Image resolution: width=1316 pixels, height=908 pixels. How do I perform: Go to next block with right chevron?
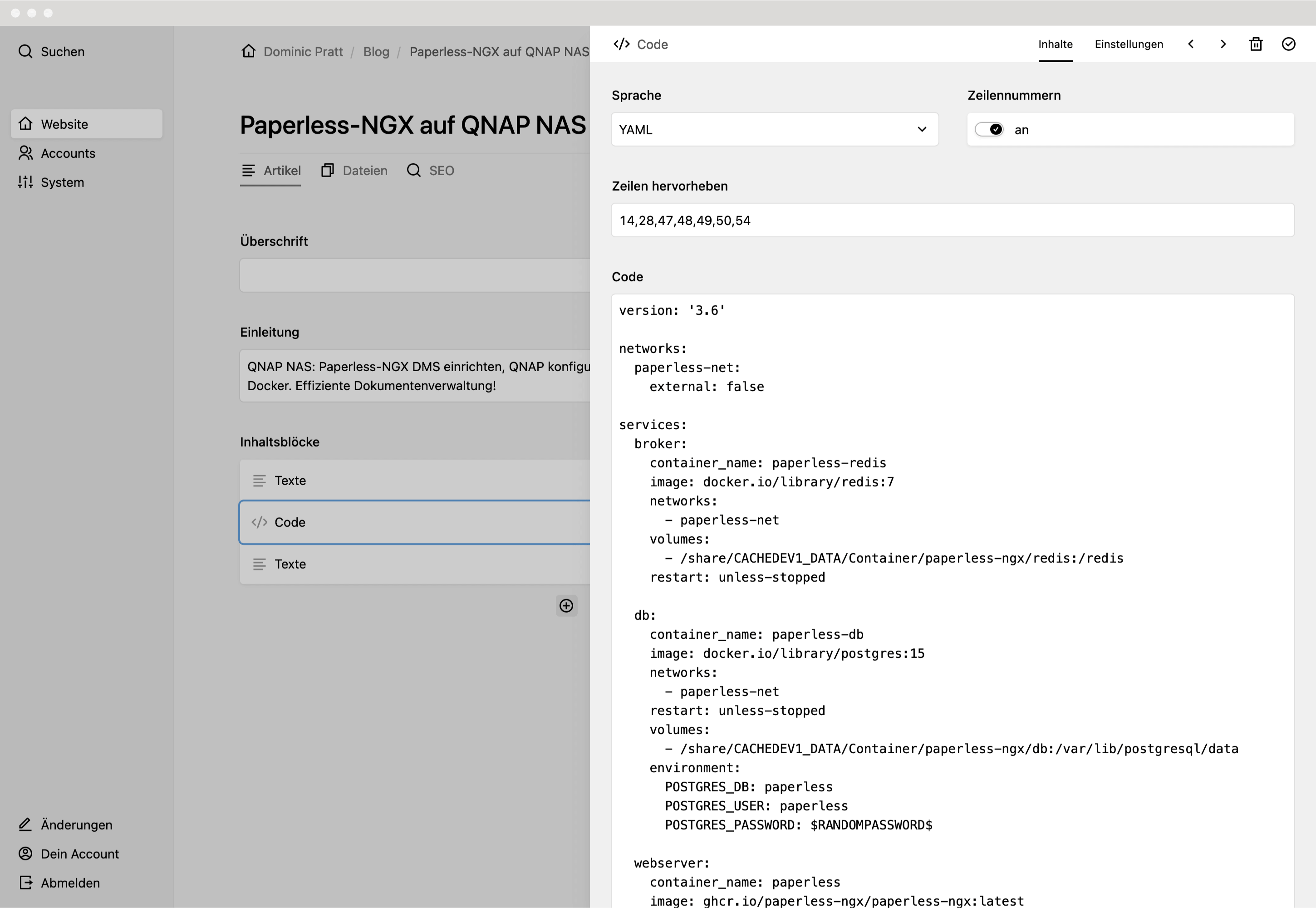pyautogui.click(x=1223, y=44)
